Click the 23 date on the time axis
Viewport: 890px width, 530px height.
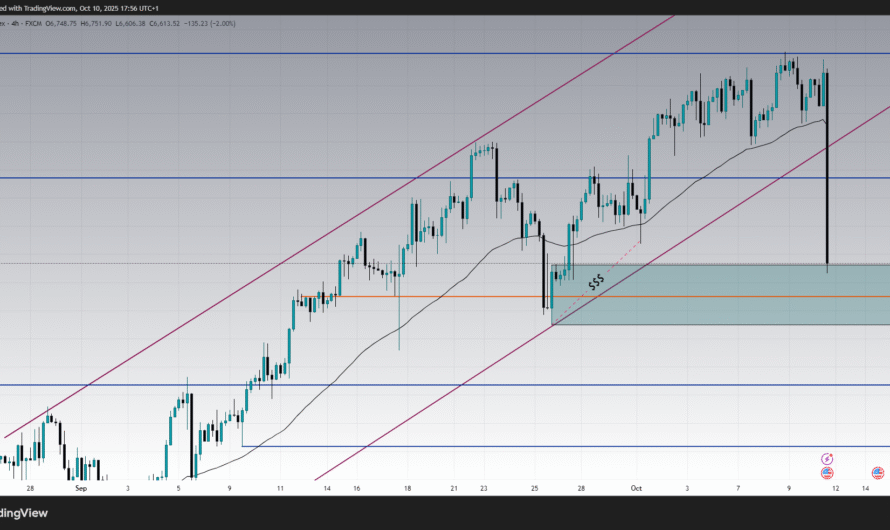click(x=484, y=488)
